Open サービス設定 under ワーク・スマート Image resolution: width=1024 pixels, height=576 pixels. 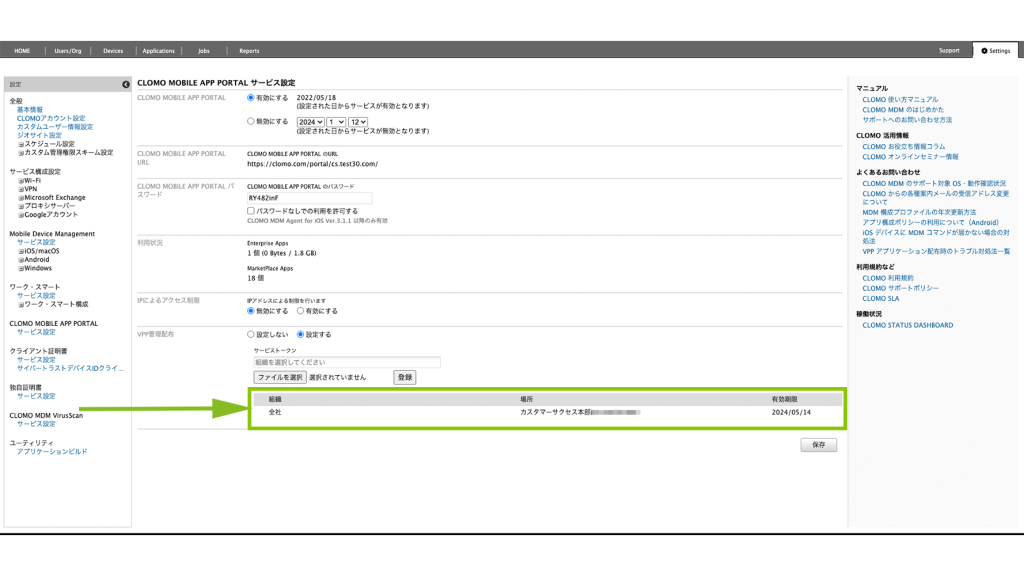click(37, 296)
